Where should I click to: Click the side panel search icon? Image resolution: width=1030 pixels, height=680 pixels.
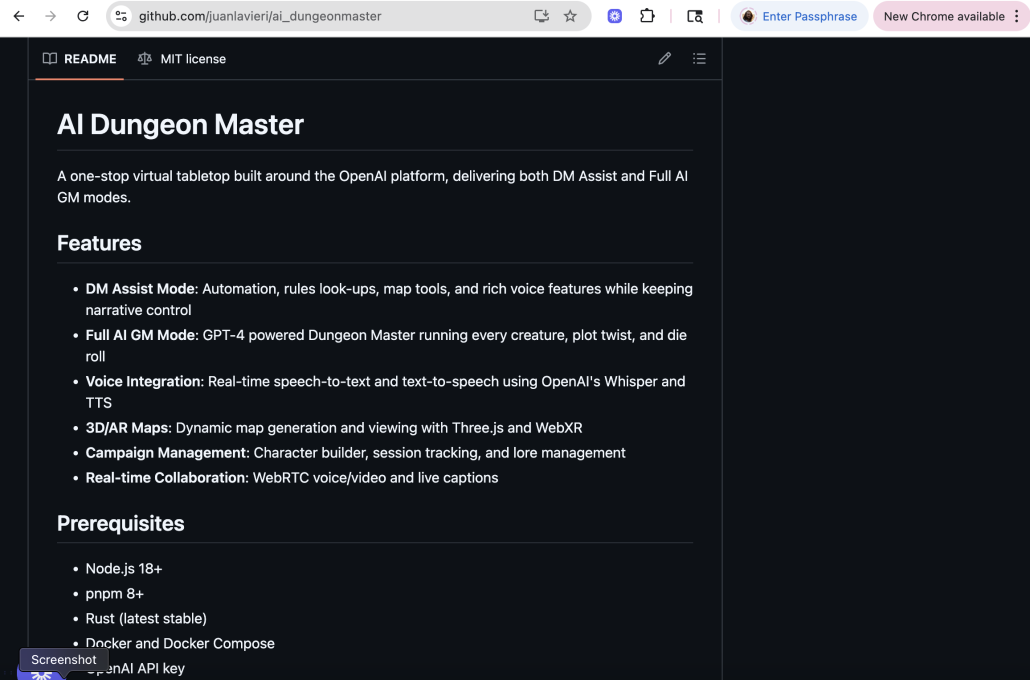(x=694, y=16)
